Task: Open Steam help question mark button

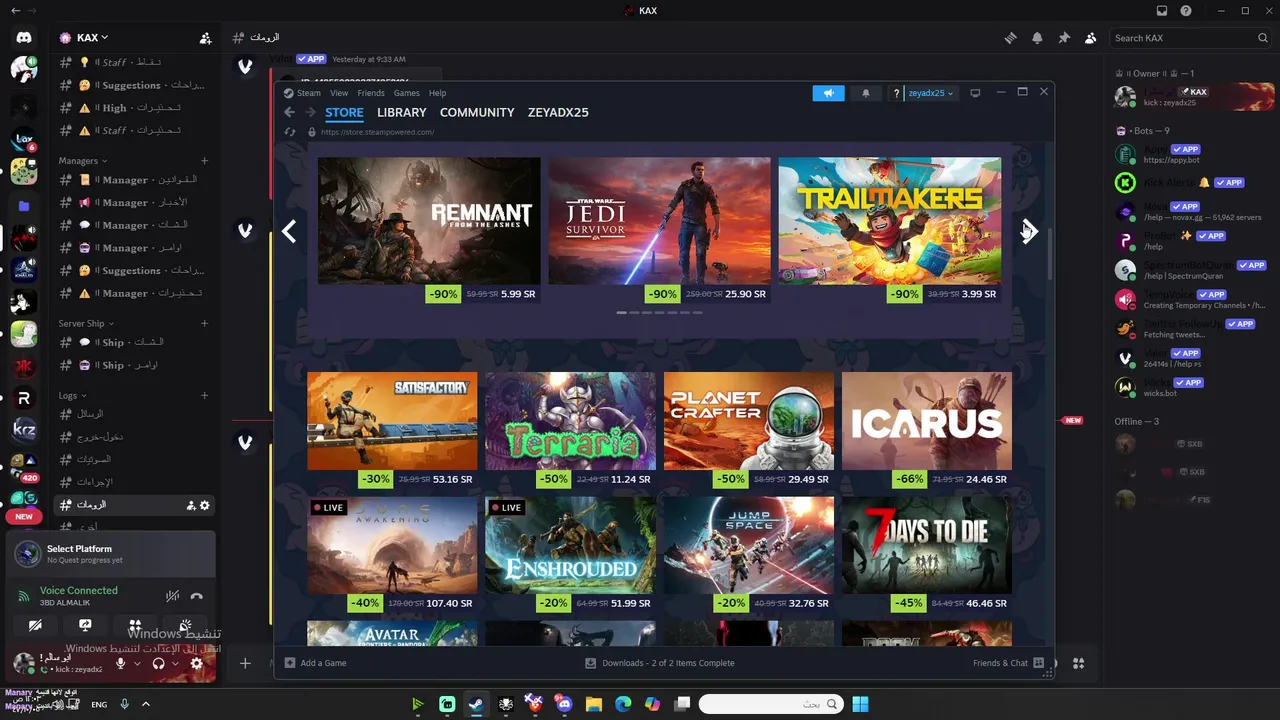Action: 897,93
